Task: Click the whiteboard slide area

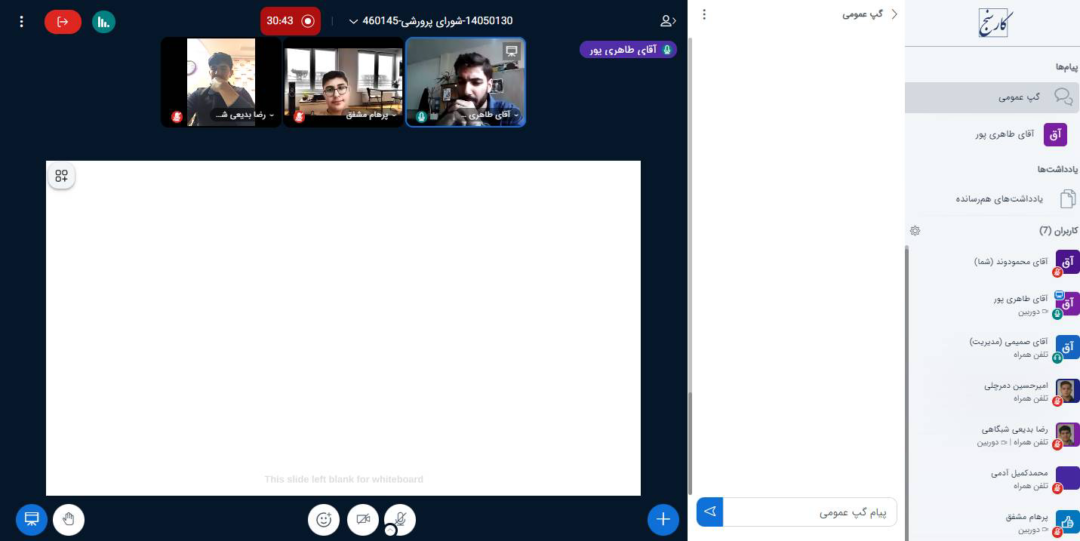Action: point(343,328)
